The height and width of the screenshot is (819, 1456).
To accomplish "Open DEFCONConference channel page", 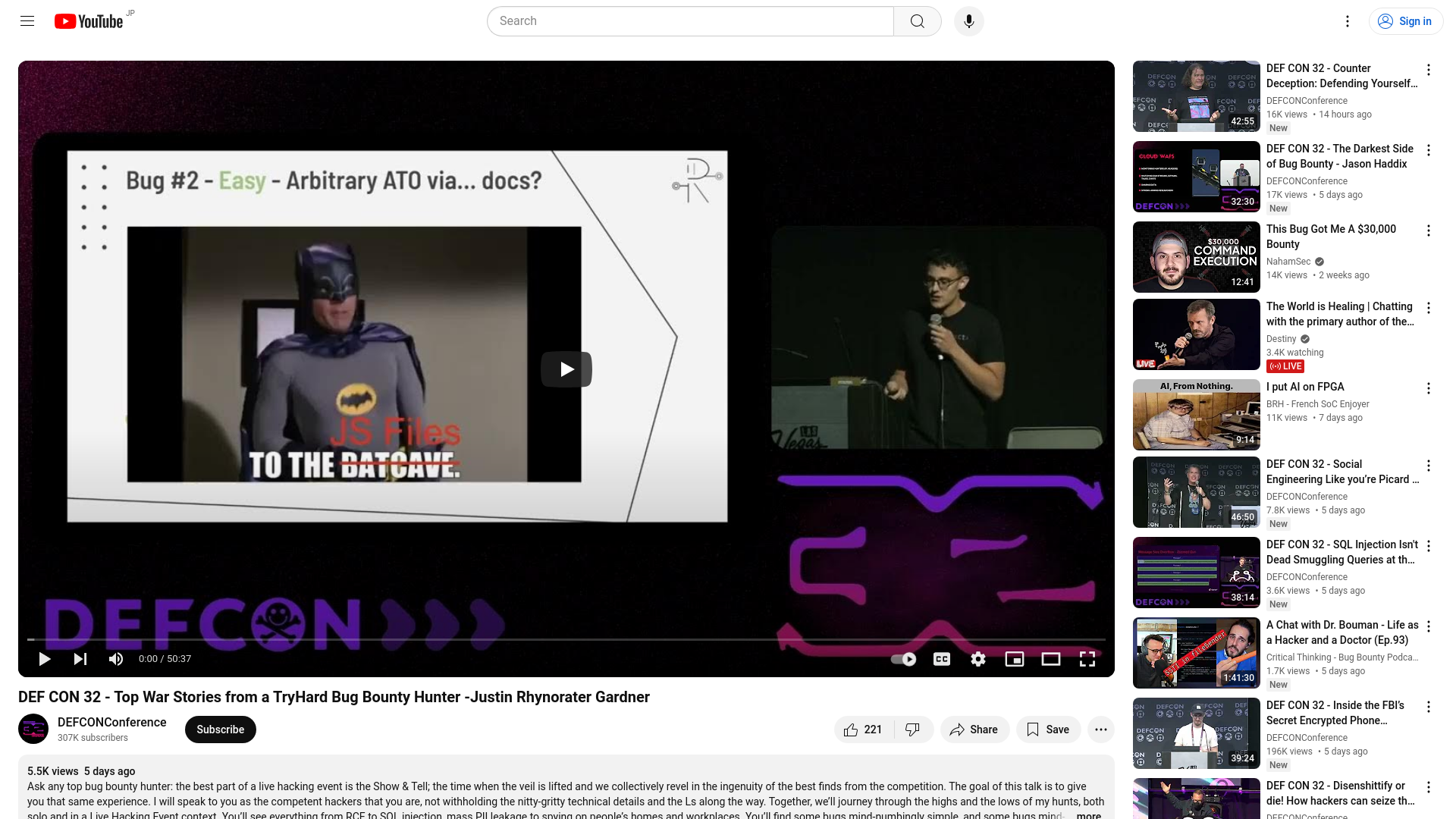I will [x=112, y=722].
